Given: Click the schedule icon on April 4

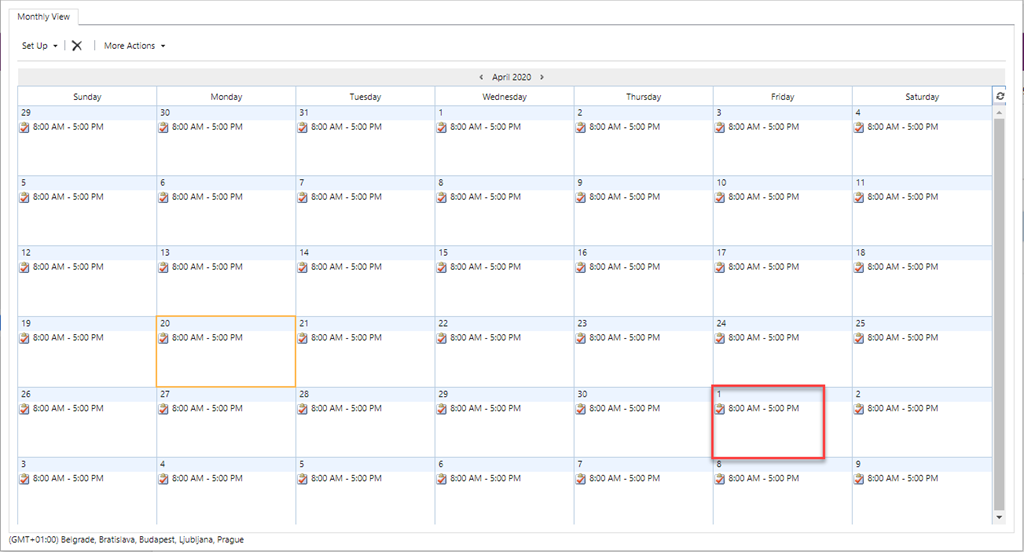Looking at the screenshot, I should click(x=859, y=128).
